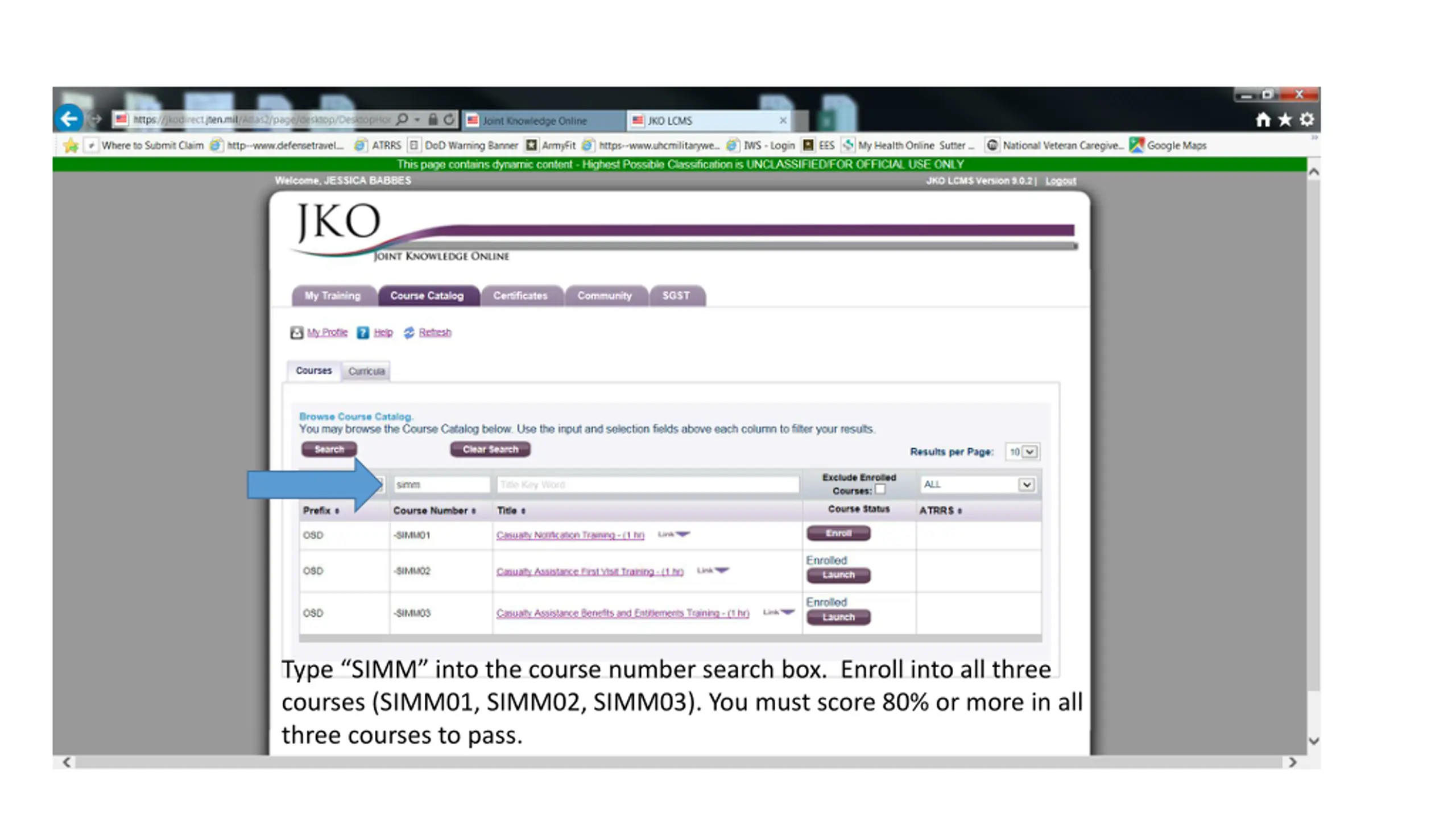
Task: Click the Title Key Word search field
Action: tap(648, 485)
